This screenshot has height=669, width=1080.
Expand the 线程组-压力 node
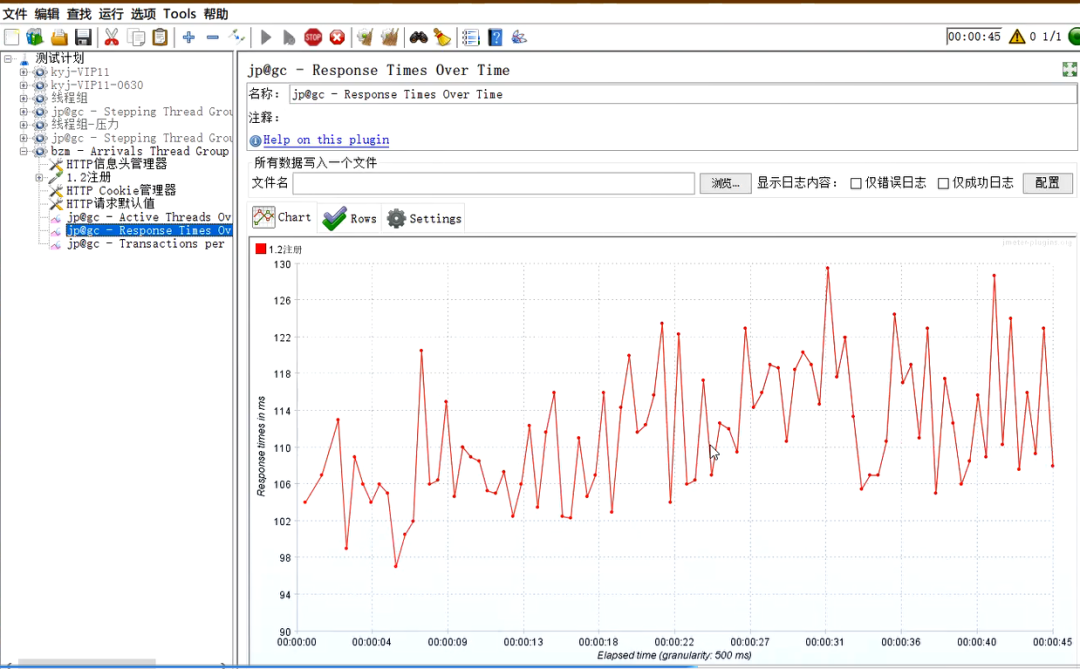pos(23,125)
